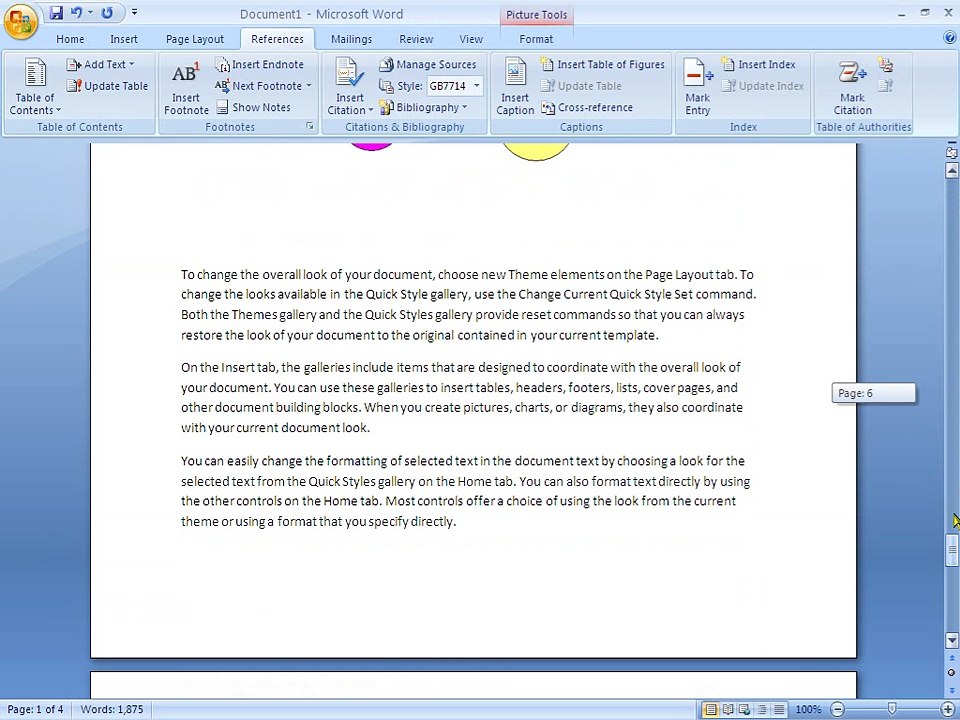Click the Office Button orb
960x720 pixels.
click(21, 21)
